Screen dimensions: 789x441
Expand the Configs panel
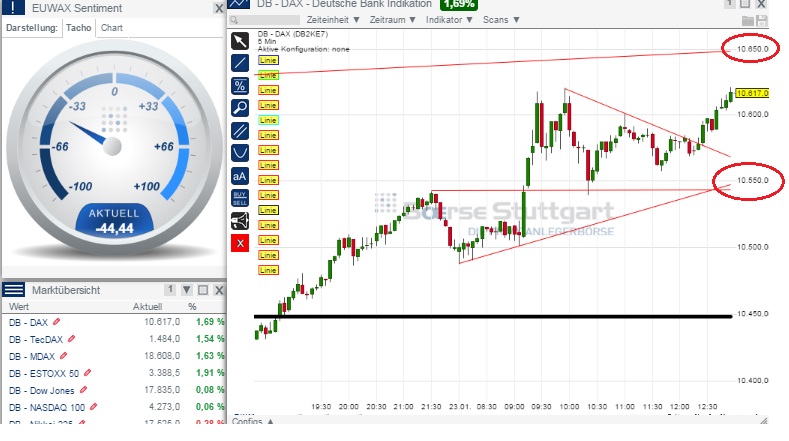point(253,421)
